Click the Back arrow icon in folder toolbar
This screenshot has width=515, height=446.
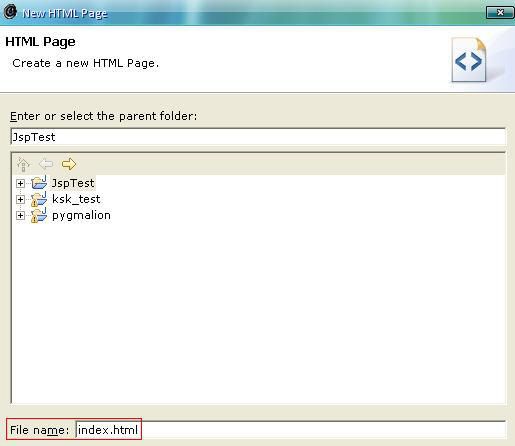point(46,164)
